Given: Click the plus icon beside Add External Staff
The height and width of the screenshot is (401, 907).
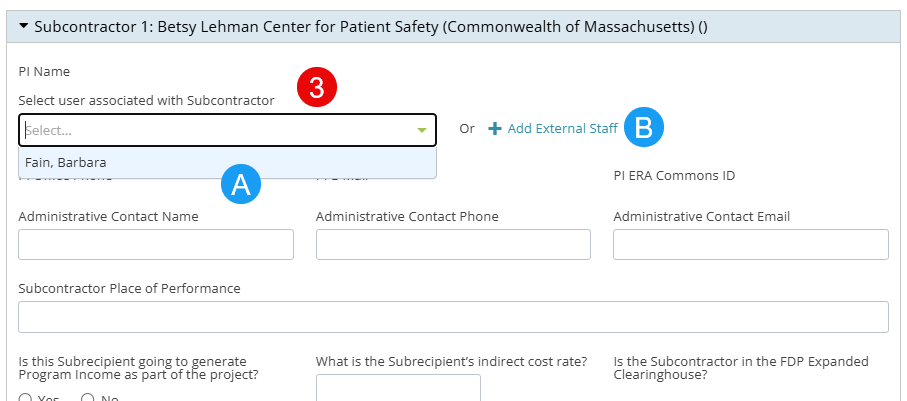Looking at the screenshot, I should tap(495, 128).
